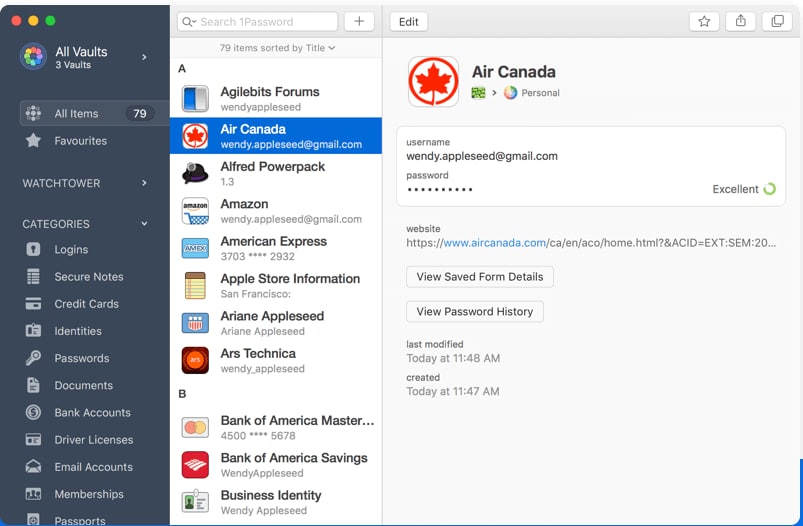803x526 pixels.
Task: Click the Ars Technica orange icon
Action: pos(195,361)
